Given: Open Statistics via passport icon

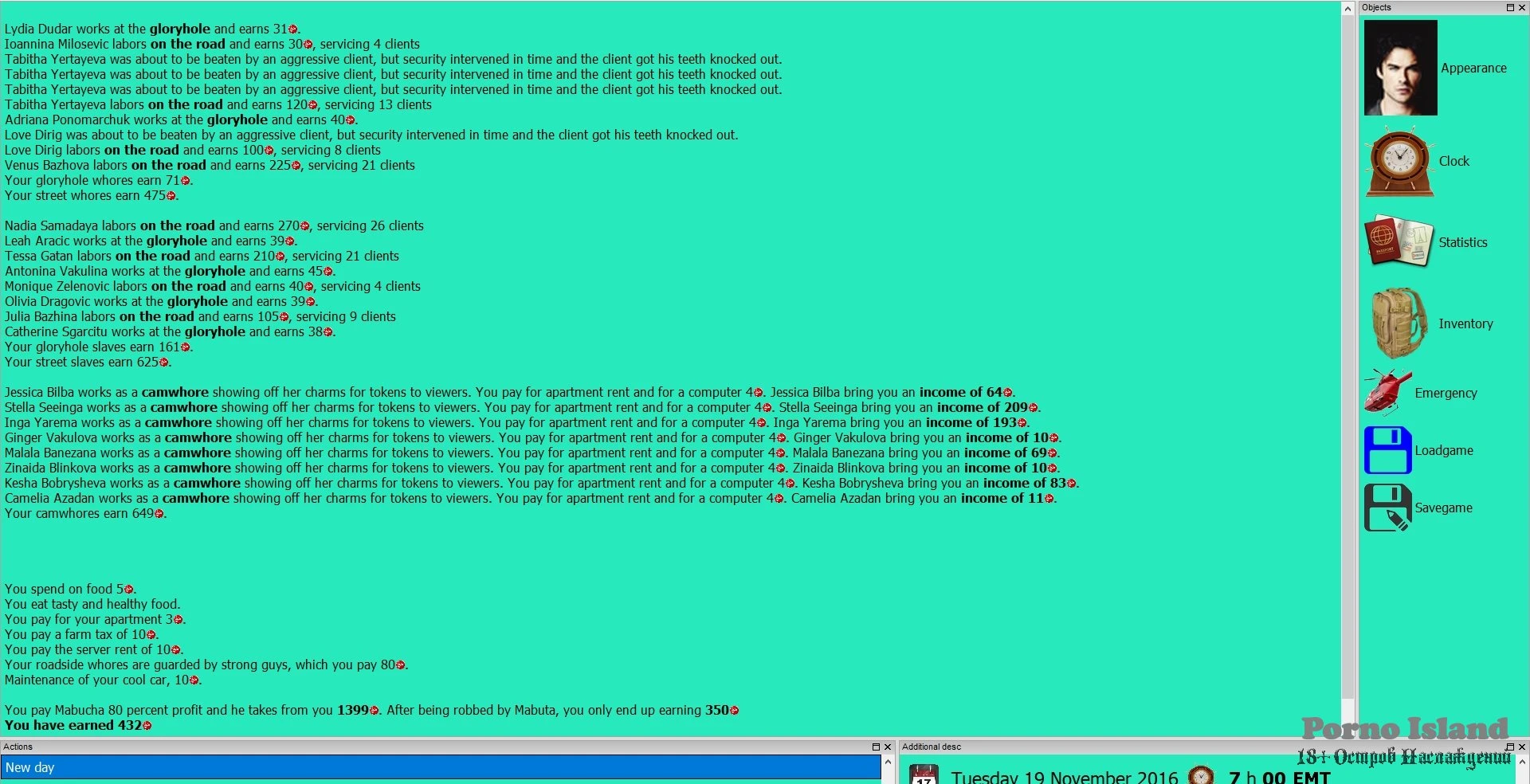Looking at the screenshot, I should click(1399, 241).
